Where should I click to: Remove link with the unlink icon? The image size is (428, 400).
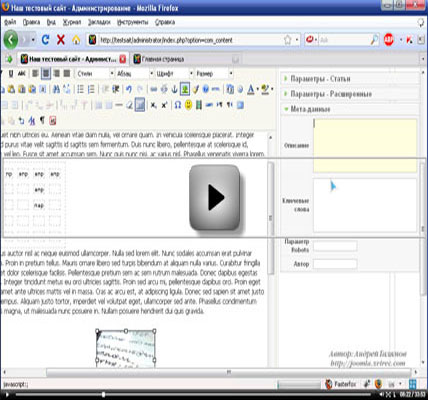tap(164, 89)
